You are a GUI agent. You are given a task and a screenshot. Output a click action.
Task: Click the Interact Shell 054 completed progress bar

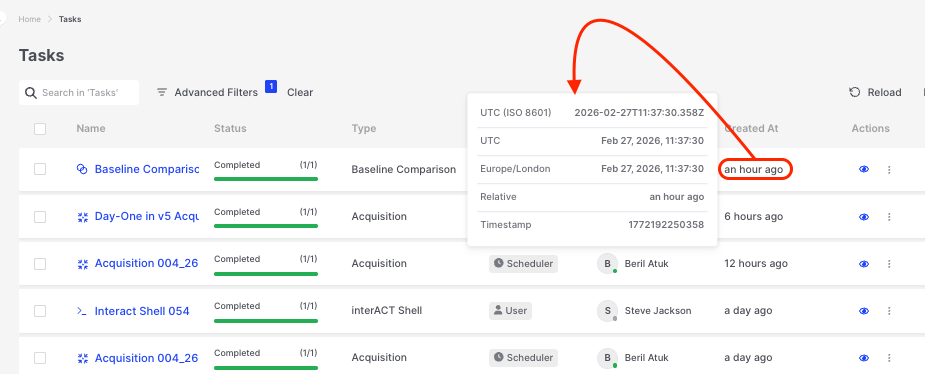tap(266, 320)
